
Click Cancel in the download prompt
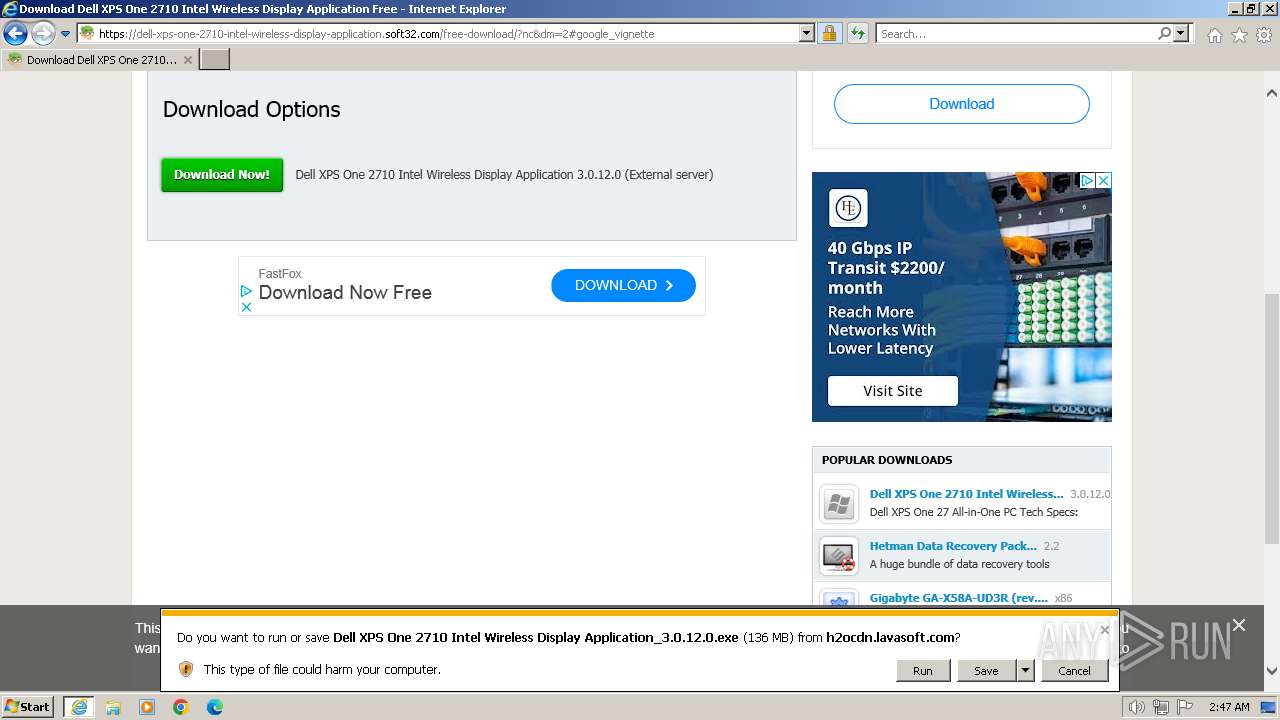(x=1074, y=671)
